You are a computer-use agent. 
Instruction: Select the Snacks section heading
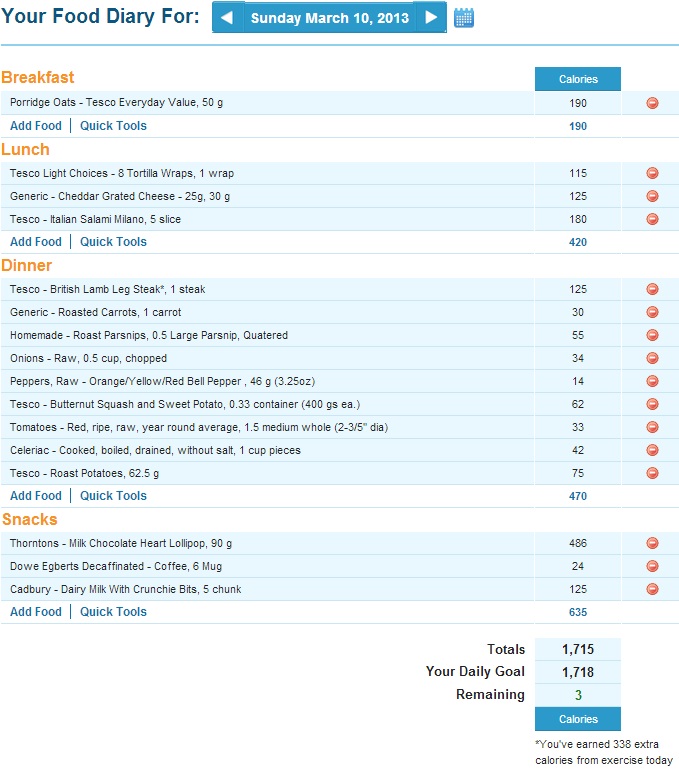tap(30, 519)
